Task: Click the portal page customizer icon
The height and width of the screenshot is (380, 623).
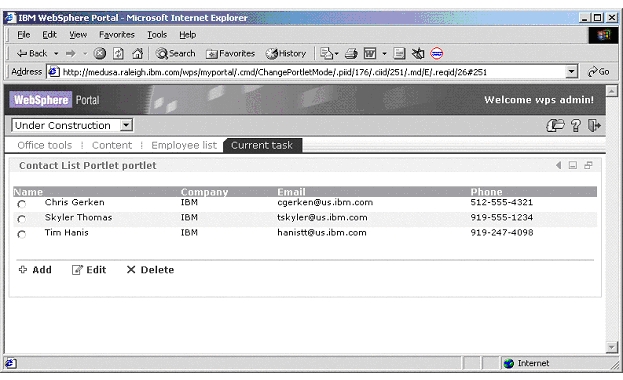Action: 555,125
